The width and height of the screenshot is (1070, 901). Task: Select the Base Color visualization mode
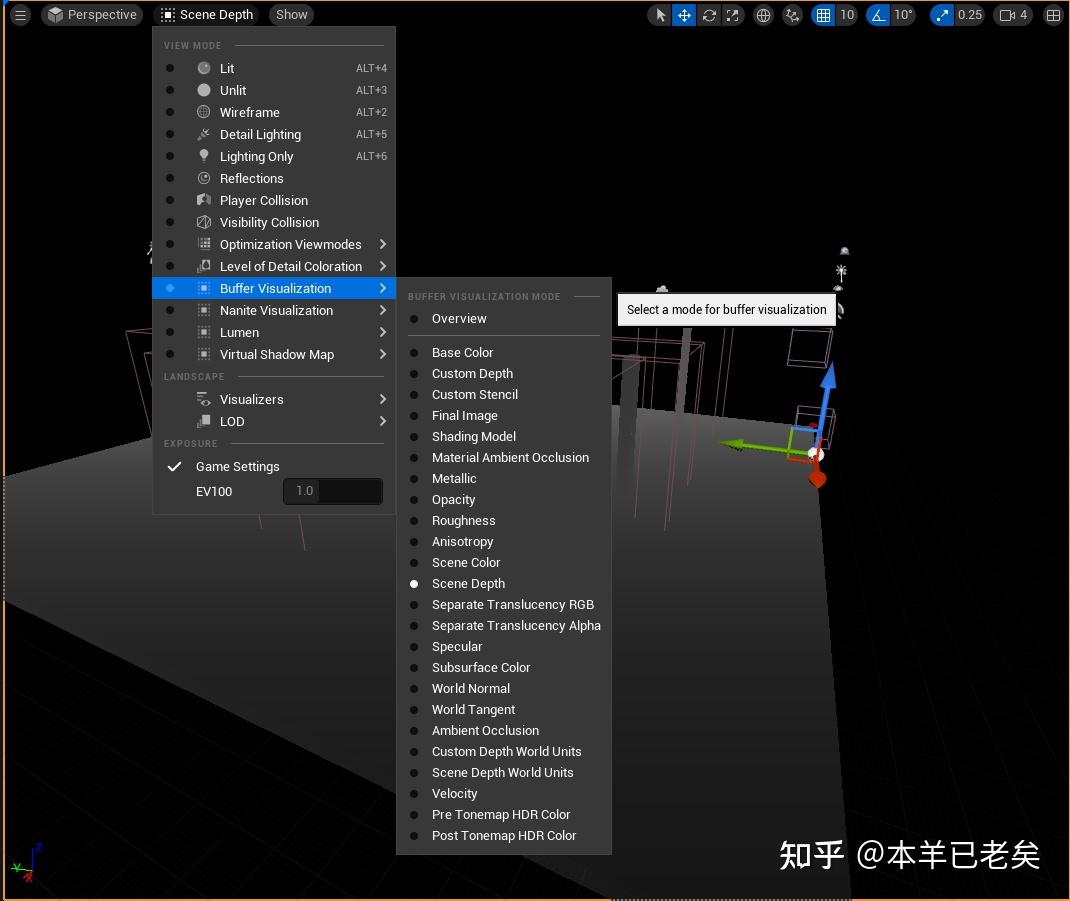pos(462,352)
